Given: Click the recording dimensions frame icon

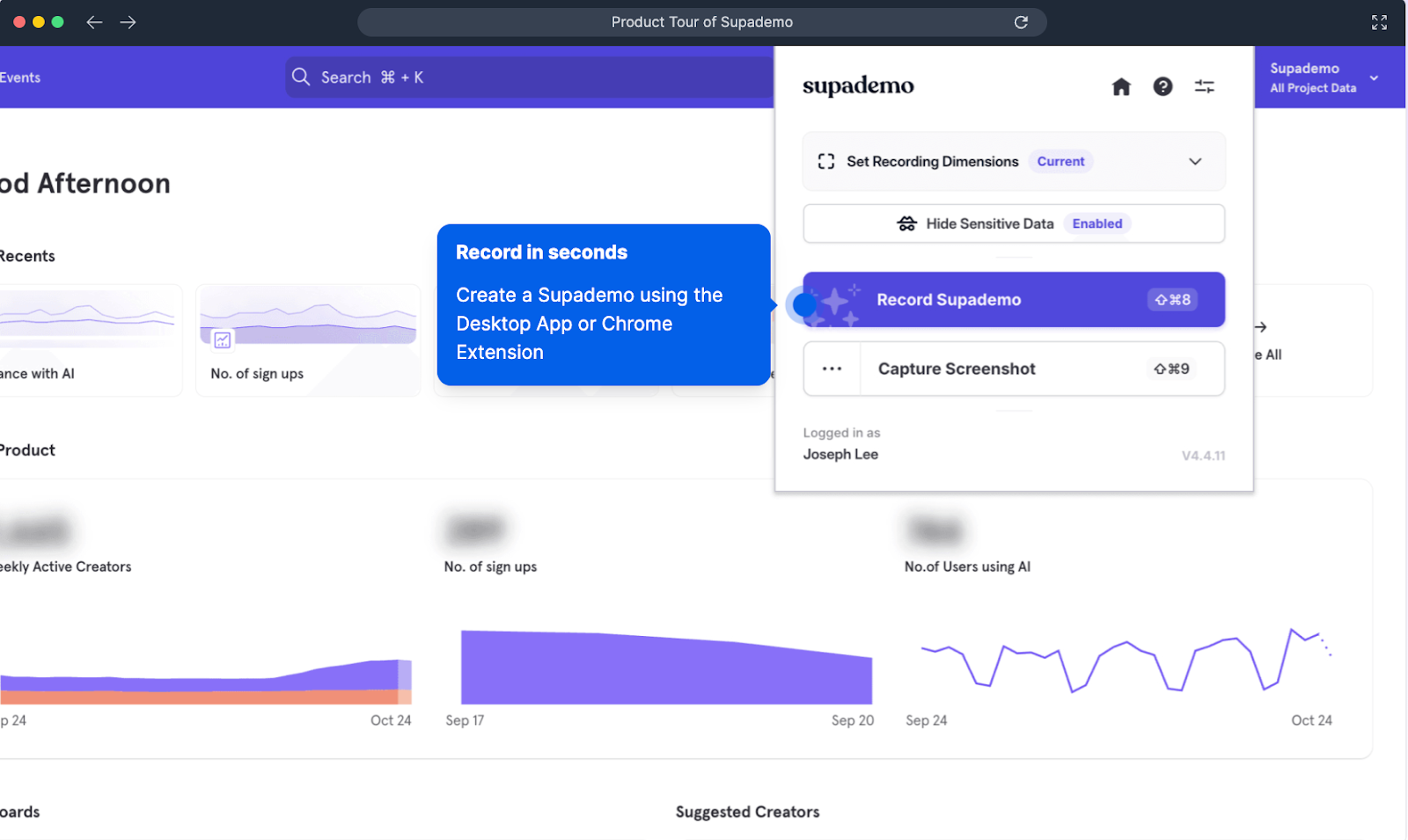Looking at the screenshot, I should (x=825, y=161).
